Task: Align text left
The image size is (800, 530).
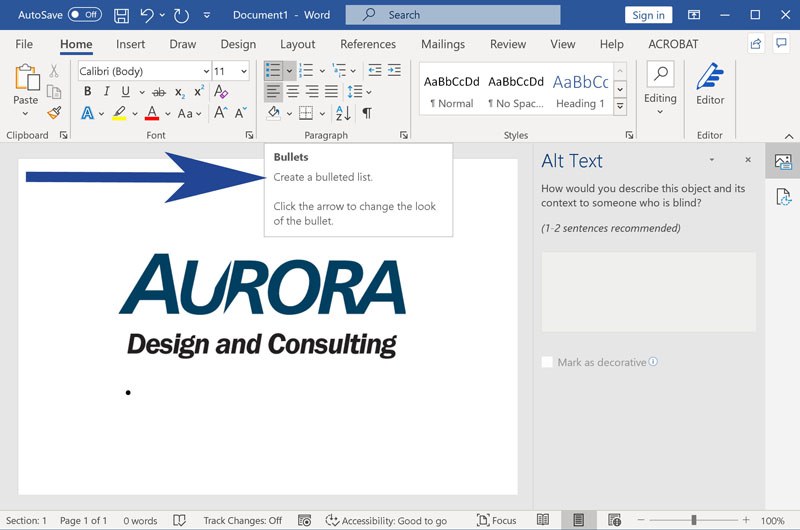Action: click(273, 92)
